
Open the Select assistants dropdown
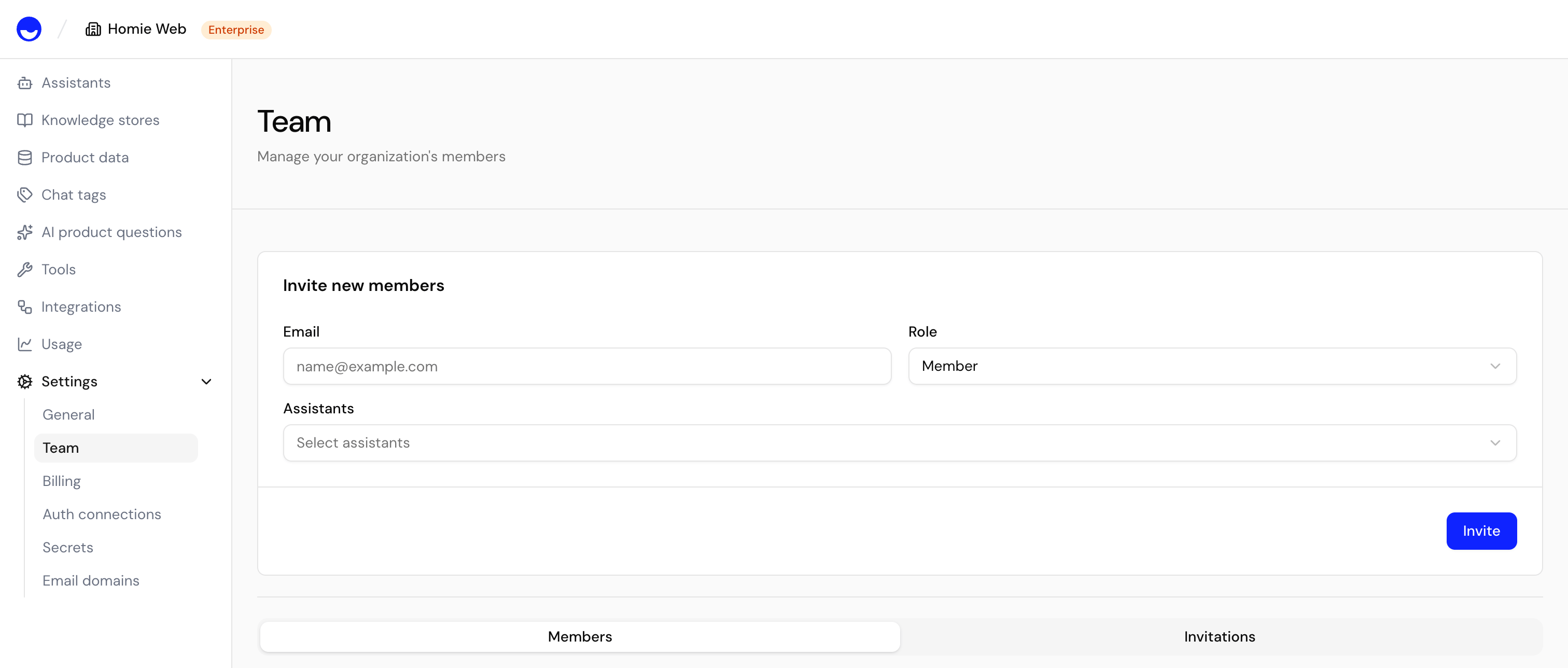[x=900, y=443]
